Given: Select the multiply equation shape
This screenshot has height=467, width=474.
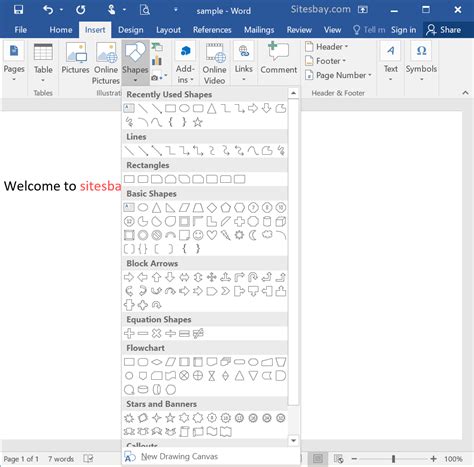Looking at the screenshot, I should tap(157, 333).
